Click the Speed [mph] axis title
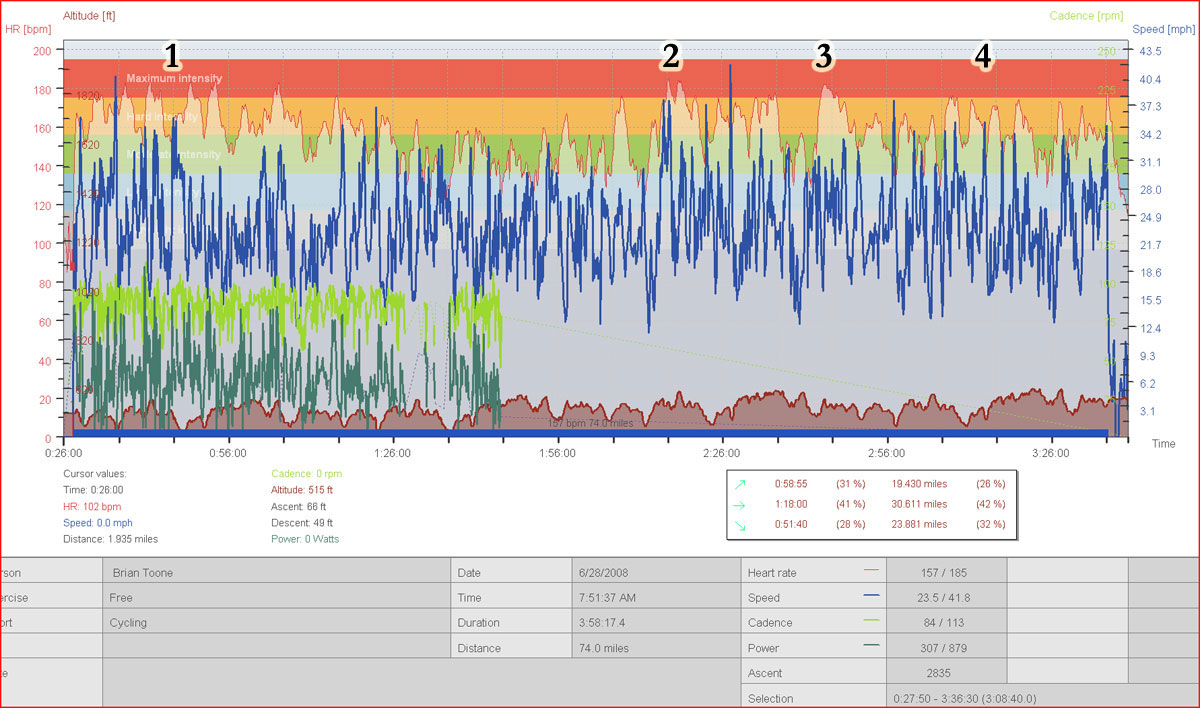1200x708 pixels. [x=1162, y=30]
